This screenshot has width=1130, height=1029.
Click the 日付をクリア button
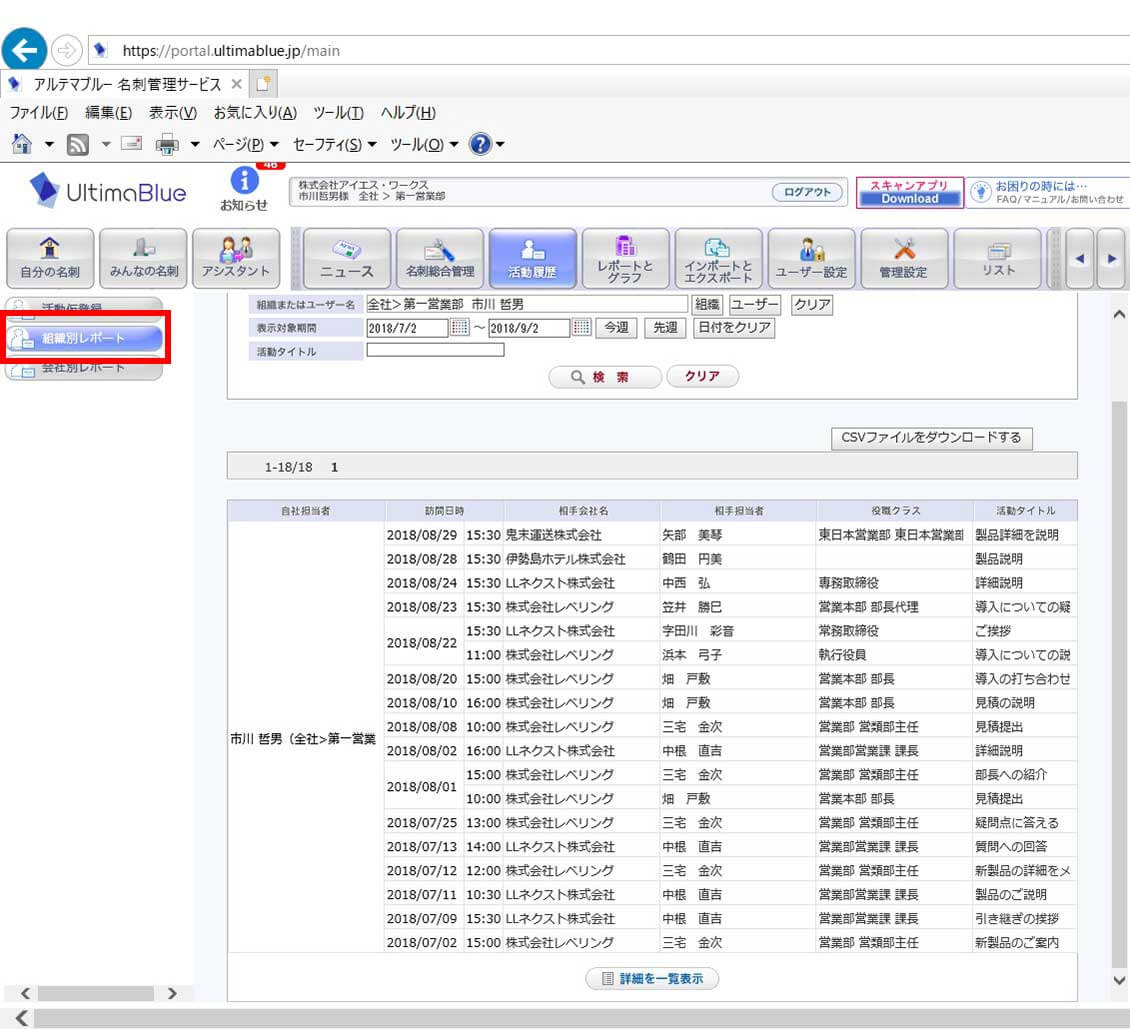[x=734, y=328]
